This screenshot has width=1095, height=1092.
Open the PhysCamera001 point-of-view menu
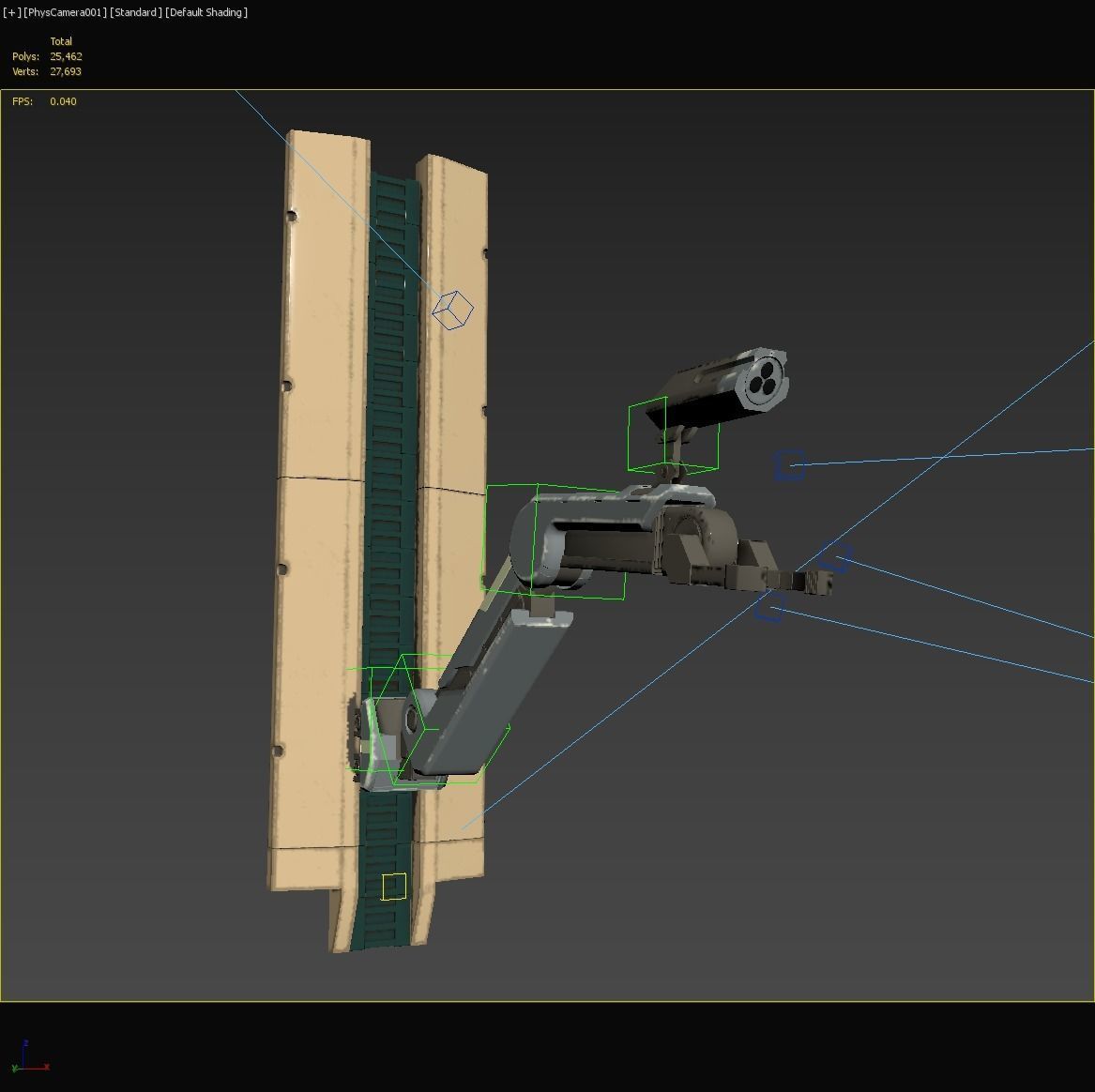tap(65, 12)
